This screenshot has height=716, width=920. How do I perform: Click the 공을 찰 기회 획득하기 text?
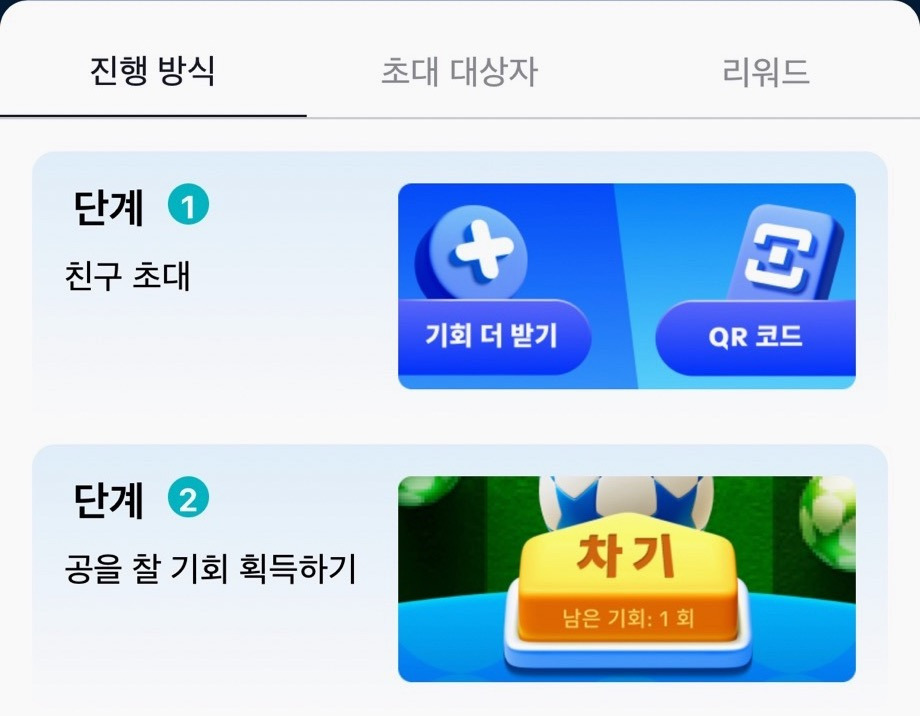(211, 569)
